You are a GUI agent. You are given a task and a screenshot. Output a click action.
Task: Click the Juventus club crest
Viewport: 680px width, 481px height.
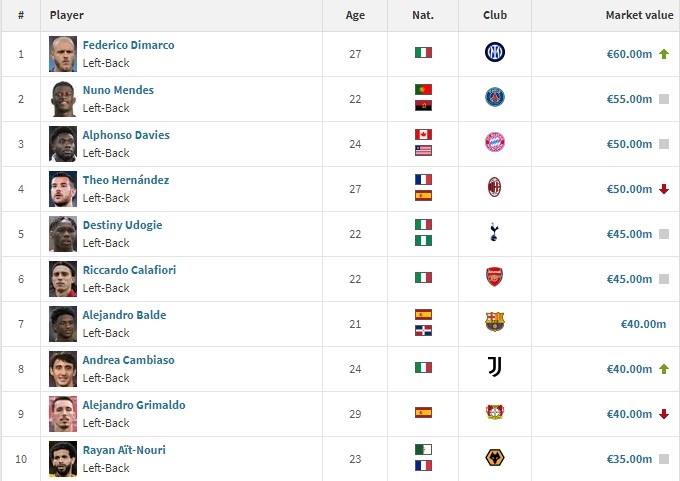pos(494,368)
